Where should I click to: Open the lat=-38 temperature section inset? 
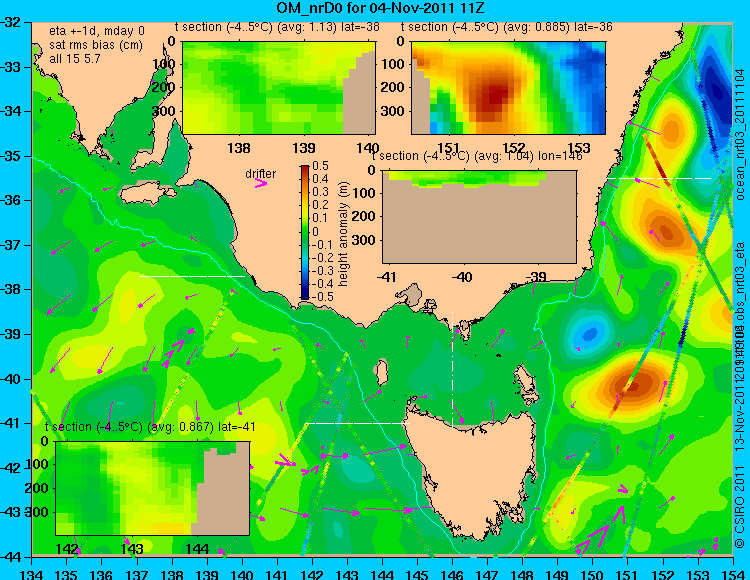[279, 88]
